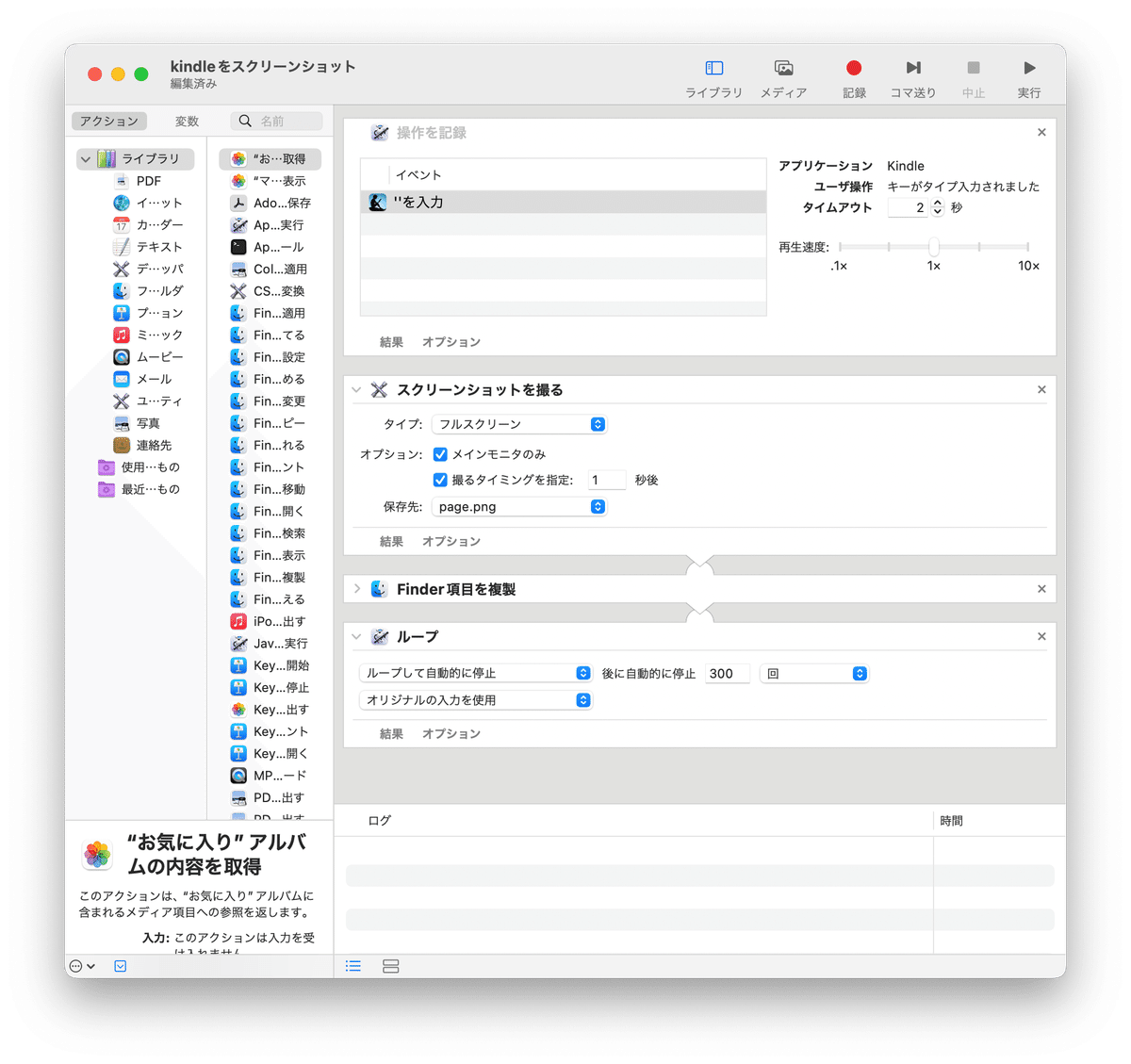Adjust the timeout stepper arrows
The width and height of the screenshot is (1131, 1064).
[x=937, y=207]
